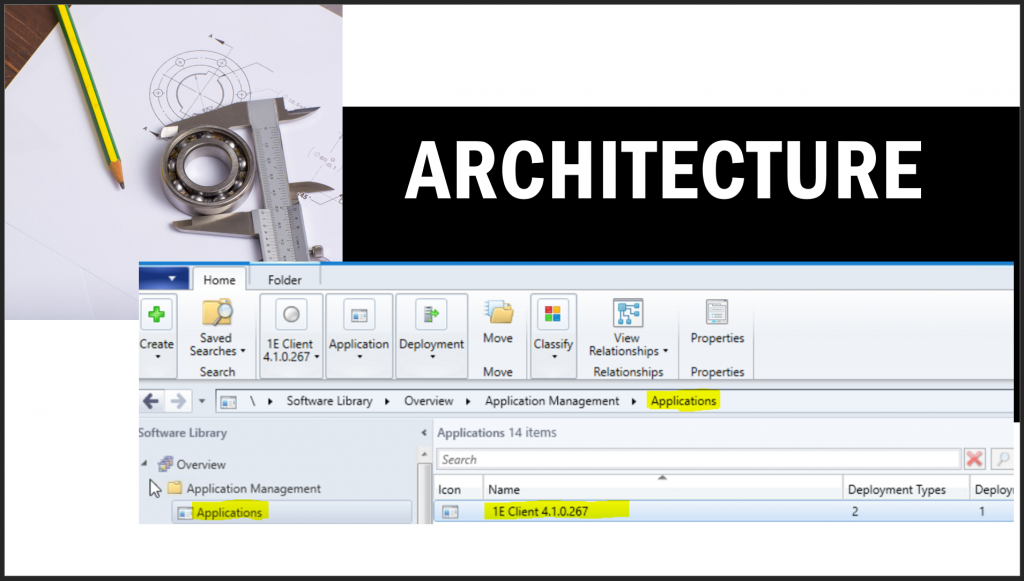
Task: Open Saved Searches folder icon
Action: 217,312
